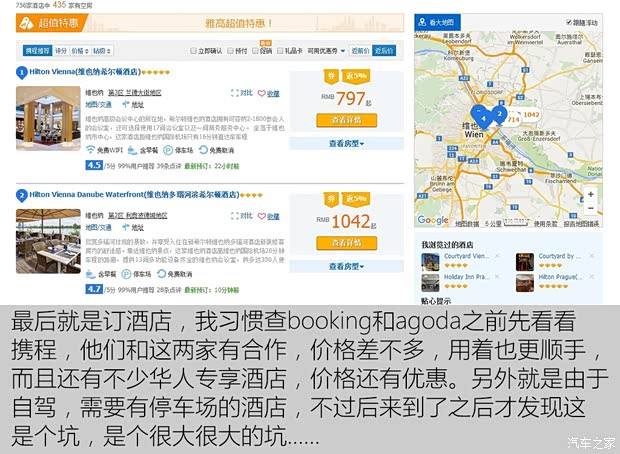Toggle 跟随浮动 checkbox above the map
620x454 pixels.
tap(569, 23)
